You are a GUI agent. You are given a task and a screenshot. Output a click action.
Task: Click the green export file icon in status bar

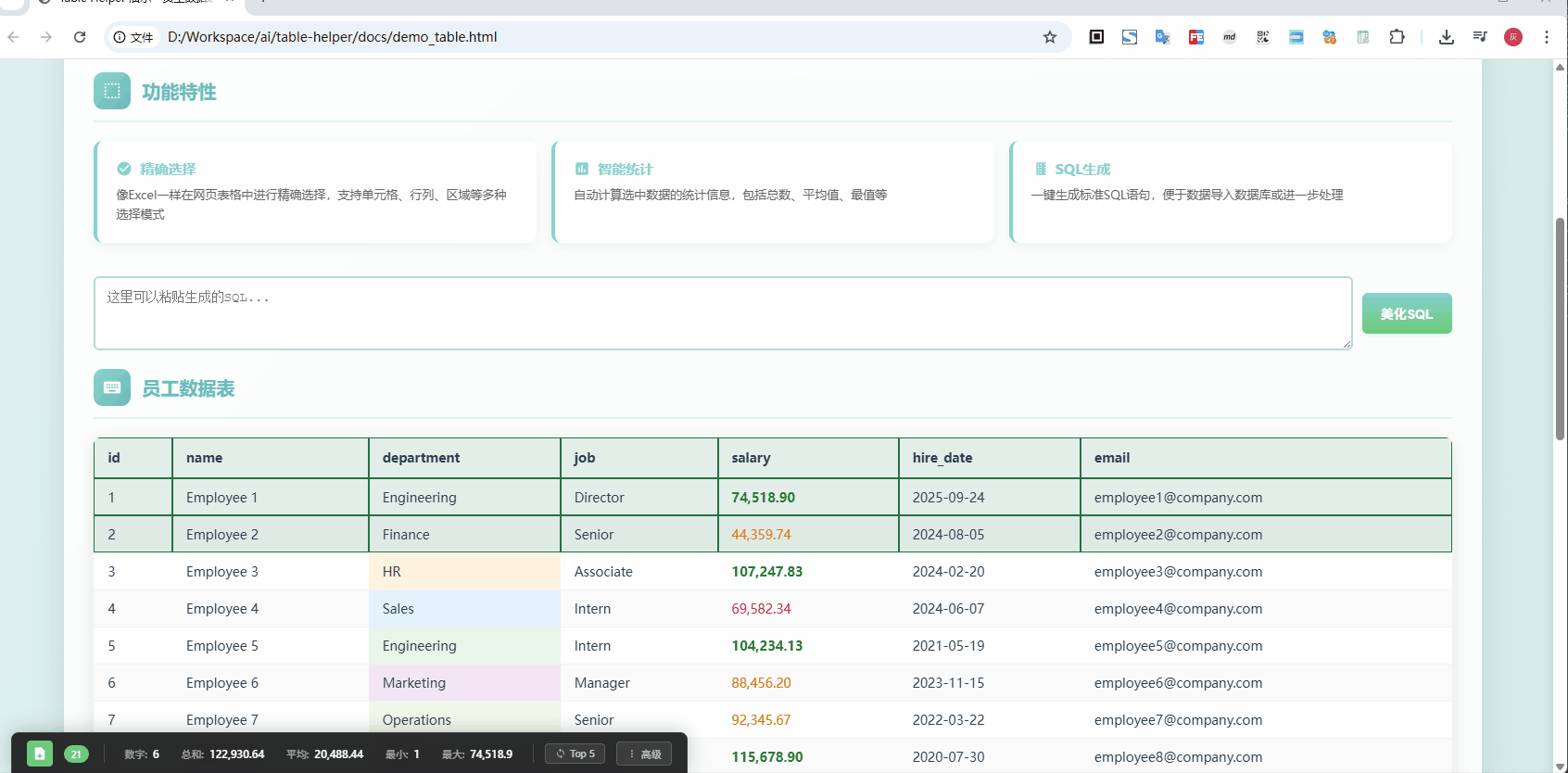coord(39,754)
